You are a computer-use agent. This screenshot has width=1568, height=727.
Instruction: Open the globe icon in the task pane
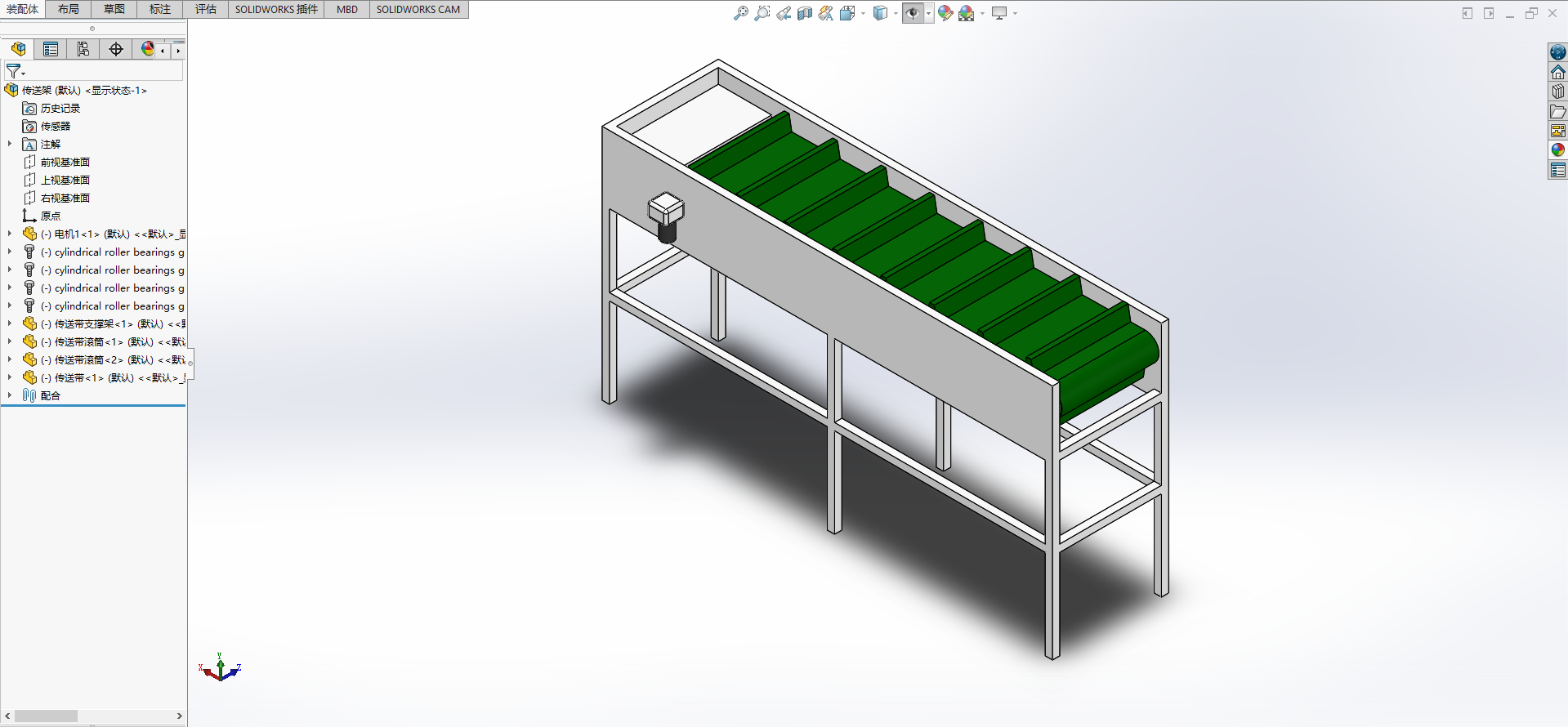point(1558,52)
